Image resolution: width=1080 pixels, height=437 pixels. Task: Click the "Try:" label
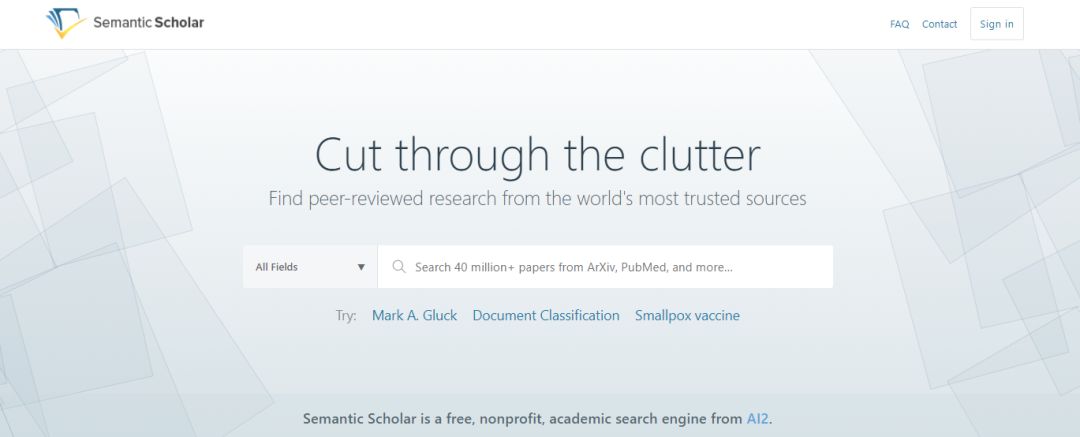(x=346, y=316)
